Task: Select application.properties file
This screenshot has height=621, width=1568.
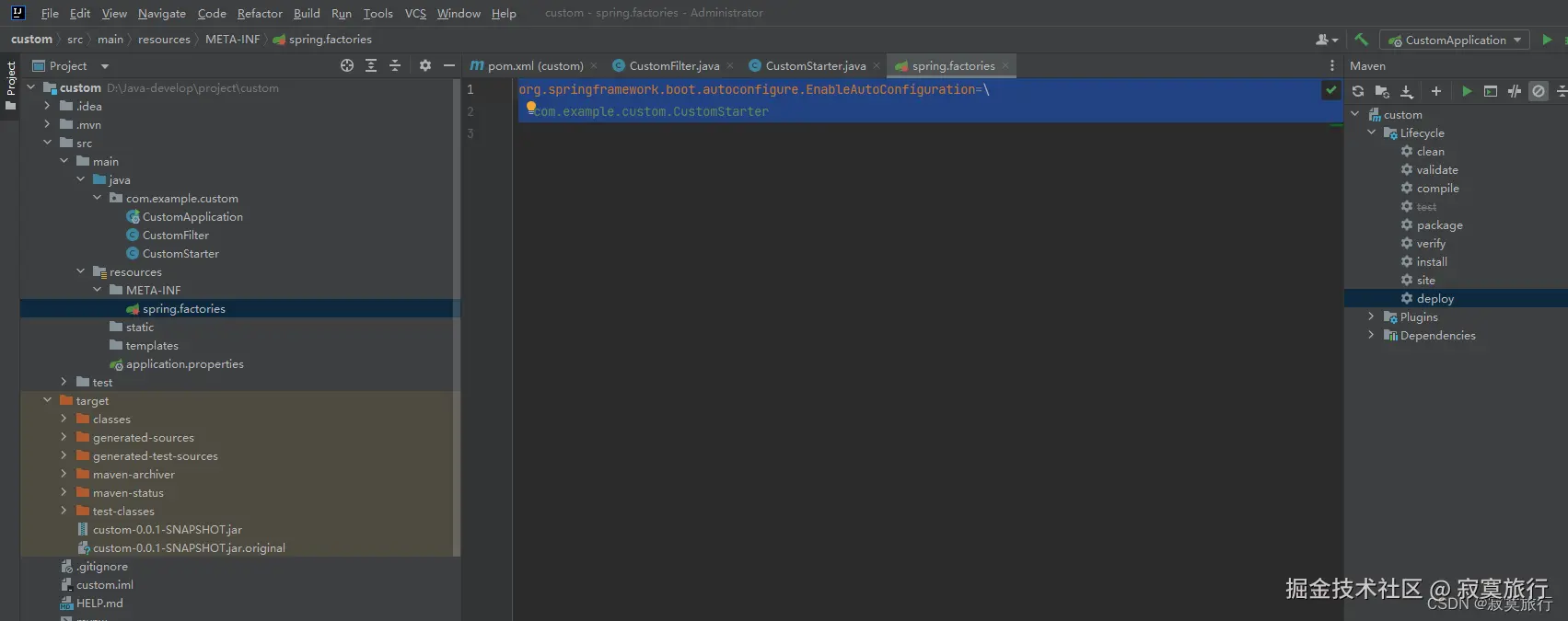Action: pyautogui.click(x=184, y=363)
